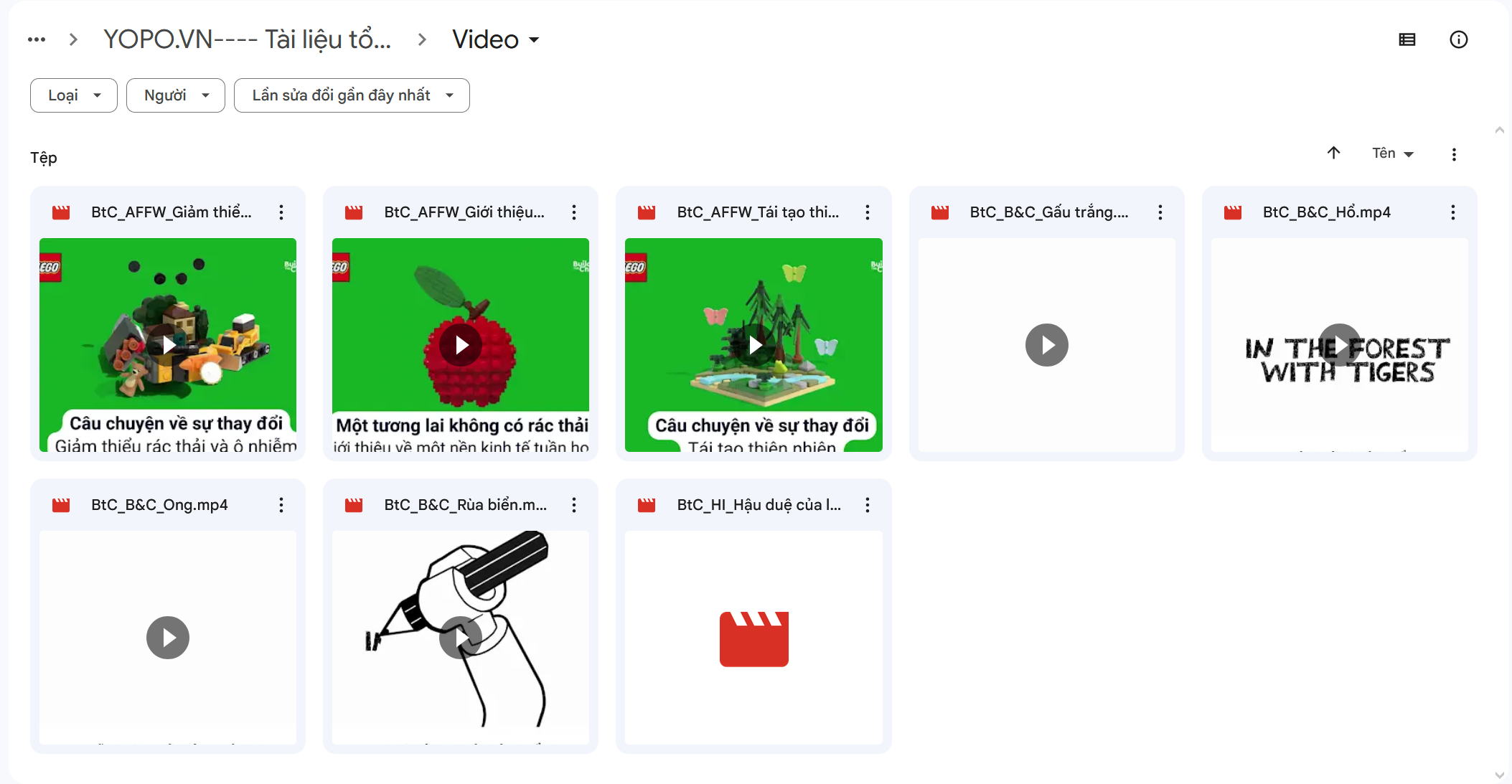The height and width of the screenshot is (784, 1512).
Task: Open more options for BtC_B&C_Gấu trắng file
Action: (1160, 212)
